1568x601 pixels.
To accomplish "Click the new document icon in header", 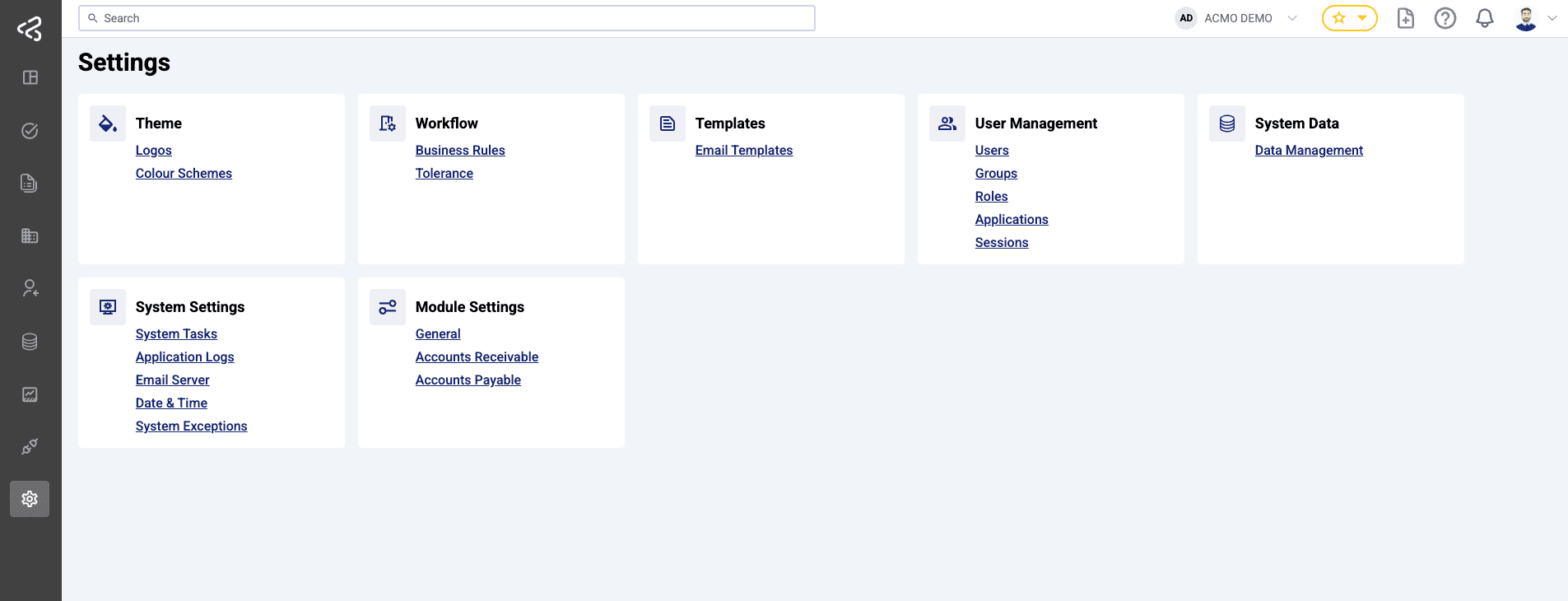I will point(1406,18).
